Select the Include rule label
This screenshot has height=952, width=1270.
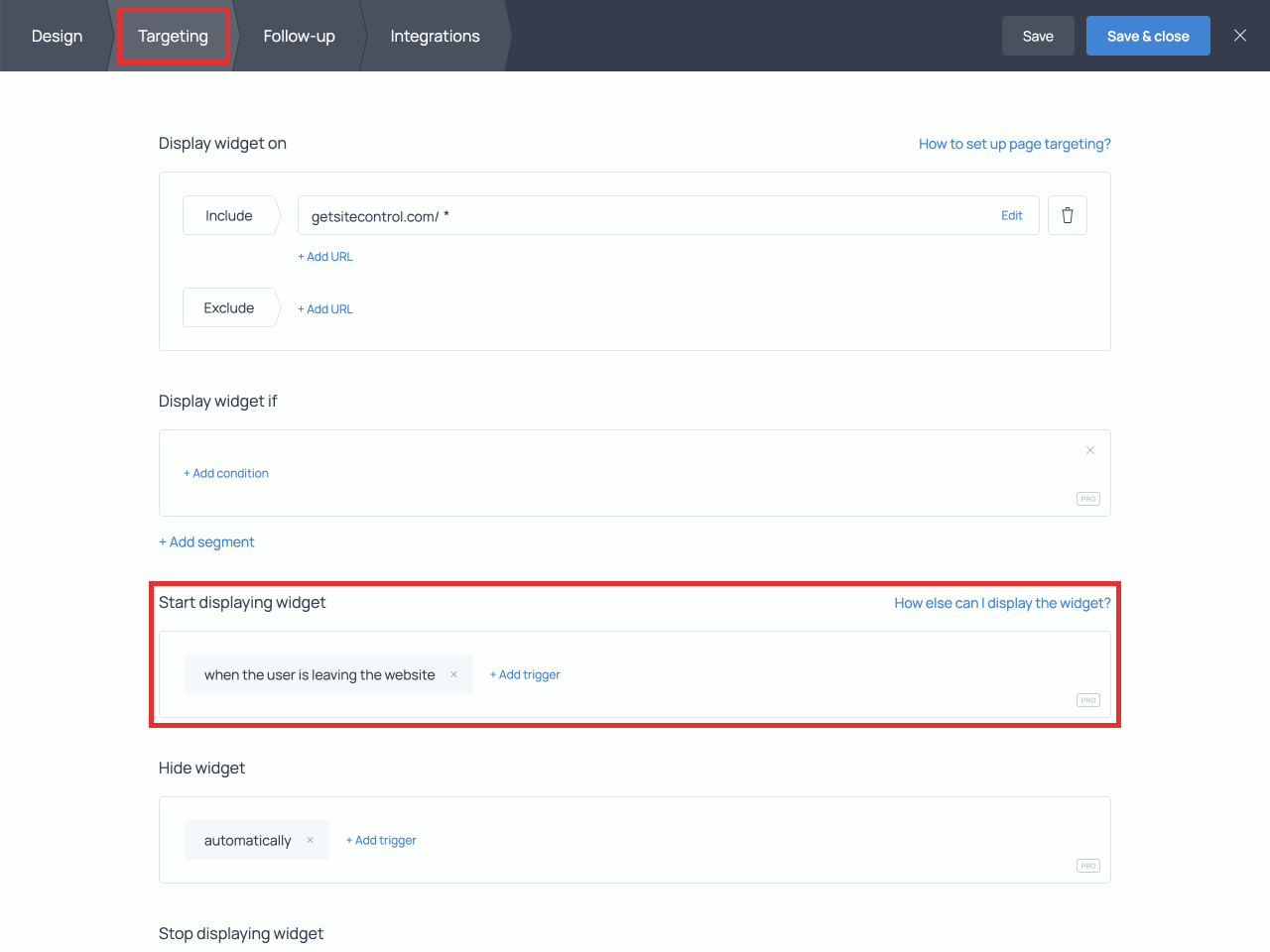228,215
